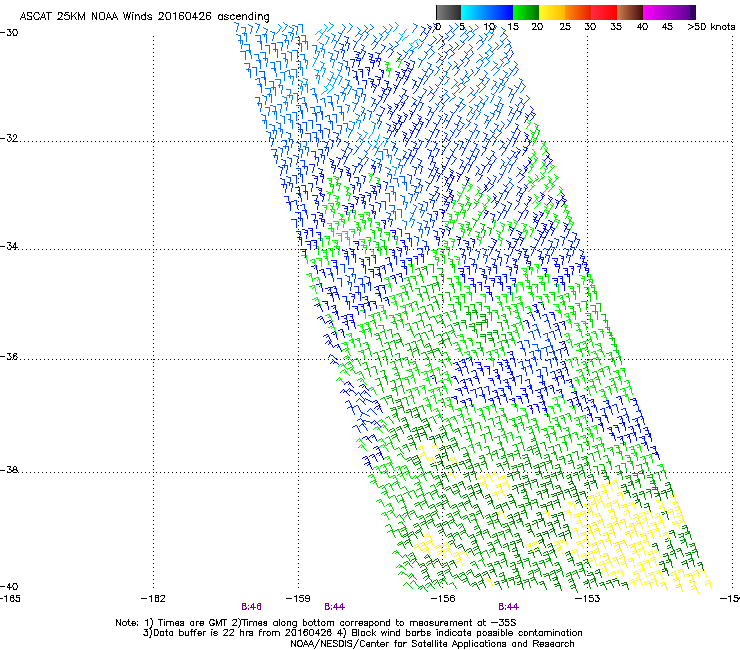This screenshot has height=650, width=740.
Task: Click the note 'Times are GMT' line
Action: coord(315,623)
